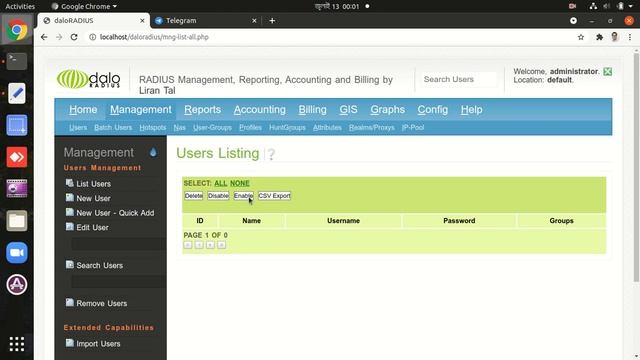The height and width of the screenshot is (360, 640).
Task: Click the icon next to Import Users
Action: pyautogui.click(x=70, y=343)
